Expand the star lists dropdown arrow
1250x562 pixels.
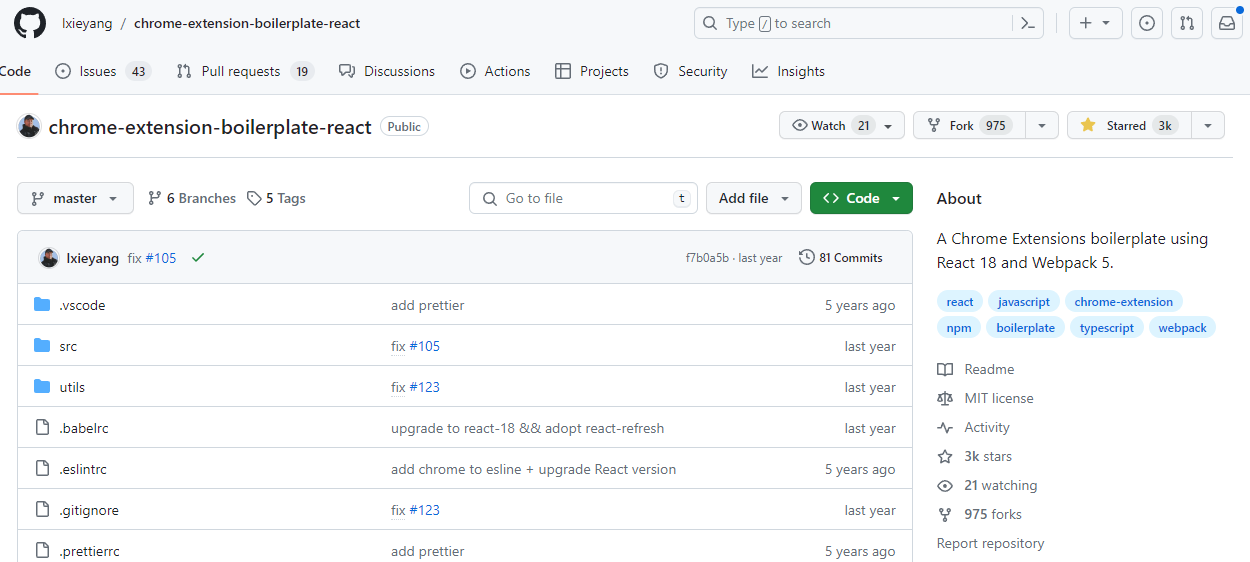1208,126
